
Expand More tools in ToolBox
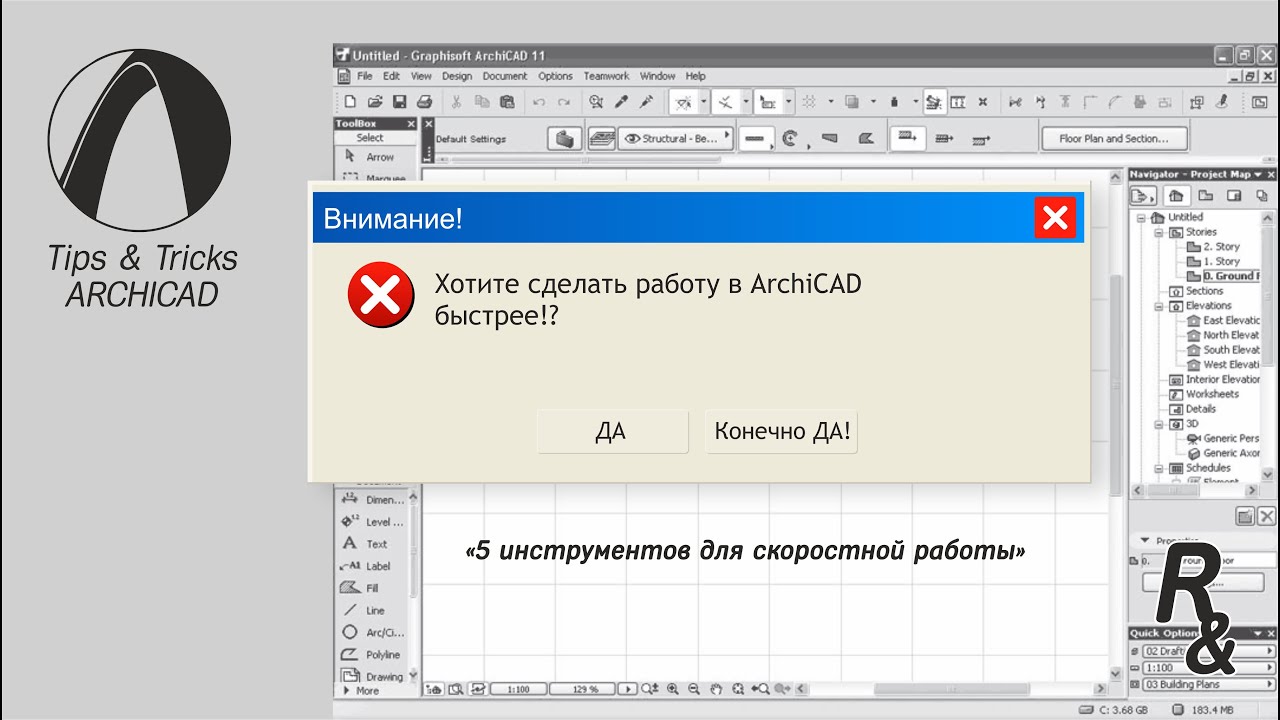click(x=362, y=691)
